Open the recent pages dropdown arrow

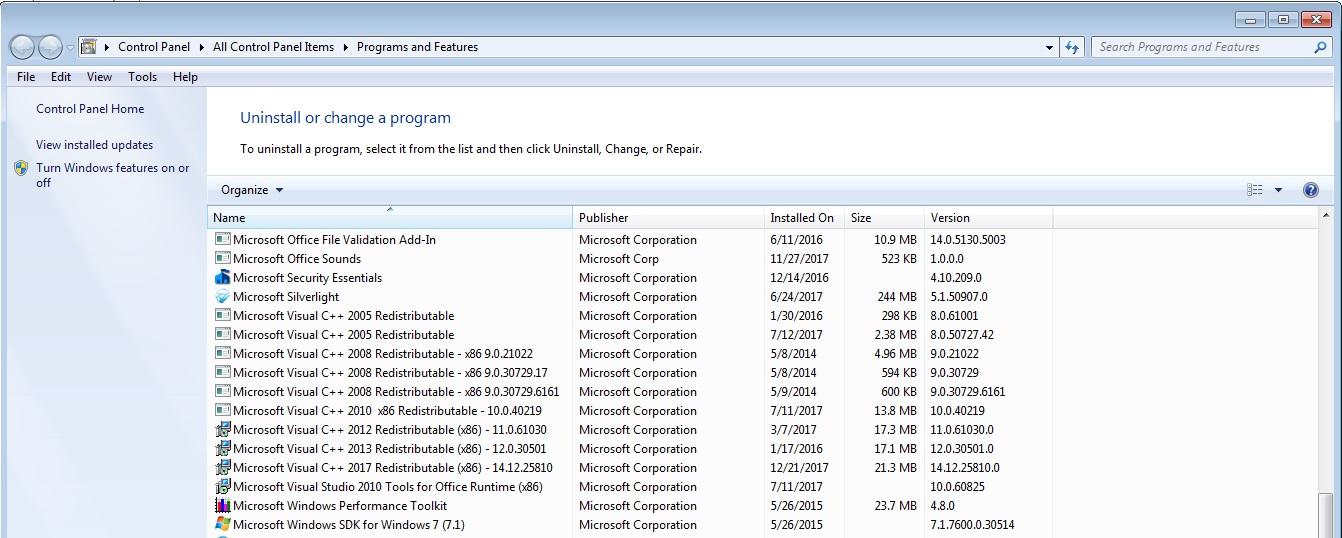click(70, 48)
